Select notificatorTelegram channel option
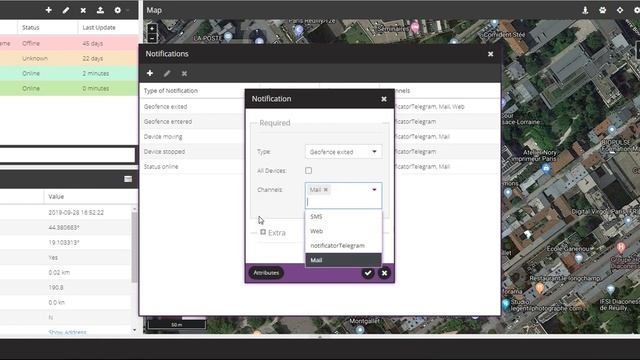 343,246
